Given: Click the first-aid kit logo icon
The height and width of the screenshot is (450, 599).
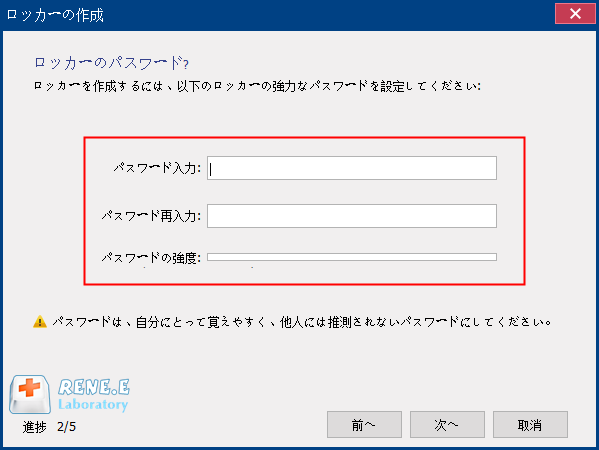Looking at the screenshot, I should (x=30, y=394).
